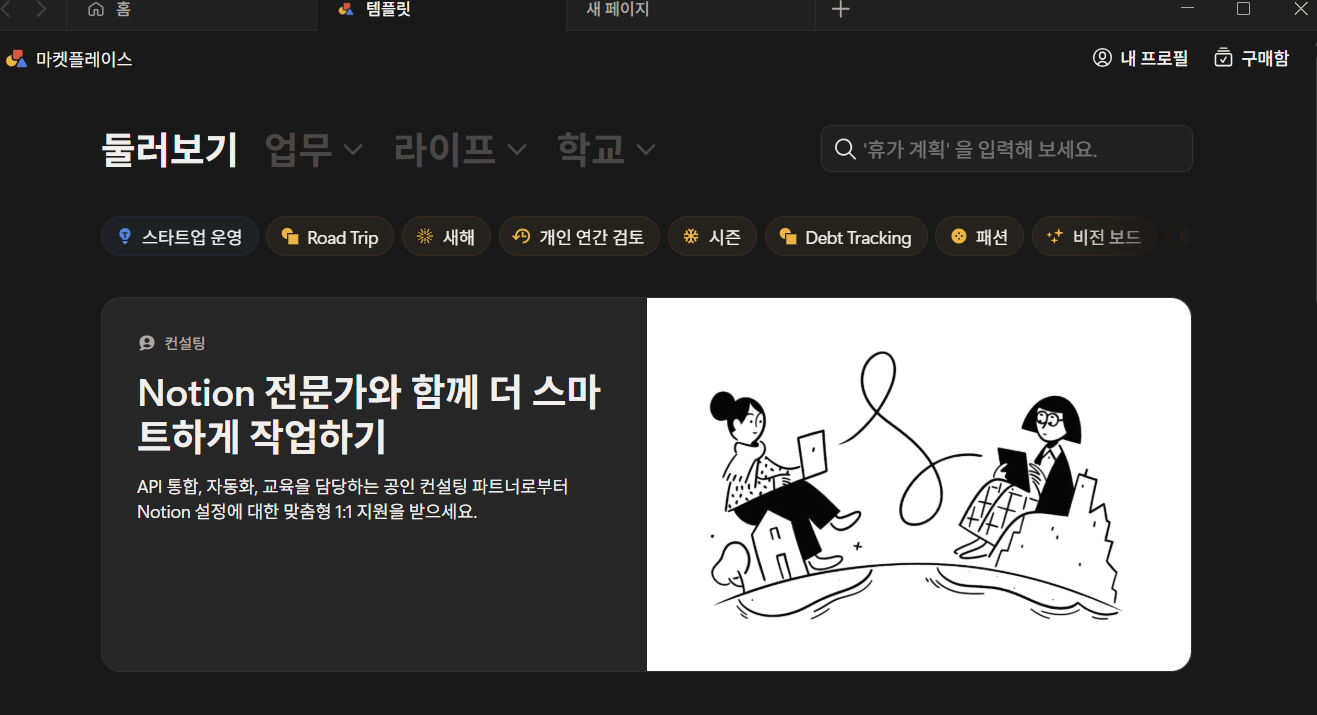Open the 구매함 page
Image resolution: width=1317 pixels, height=715 pixels.
[1252, 58]
